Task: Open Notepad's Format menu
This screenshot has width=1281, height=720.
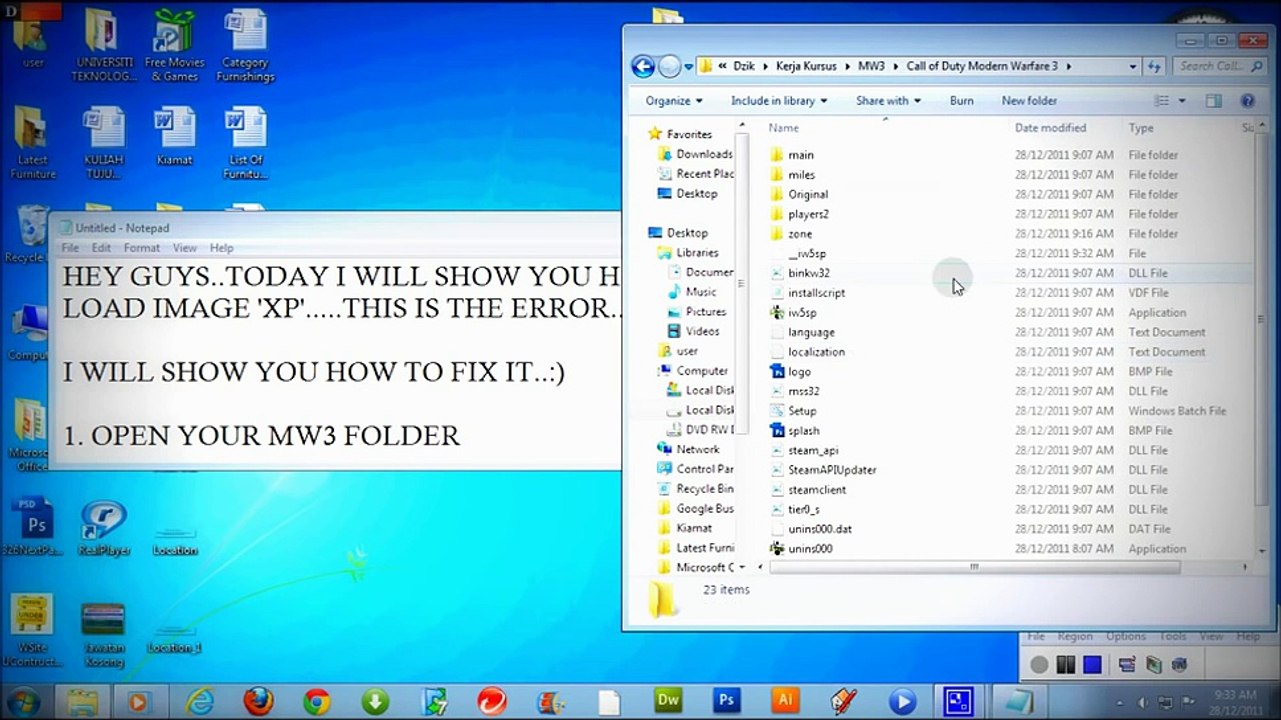Action: pyautogui.click(x=142, y=248)
